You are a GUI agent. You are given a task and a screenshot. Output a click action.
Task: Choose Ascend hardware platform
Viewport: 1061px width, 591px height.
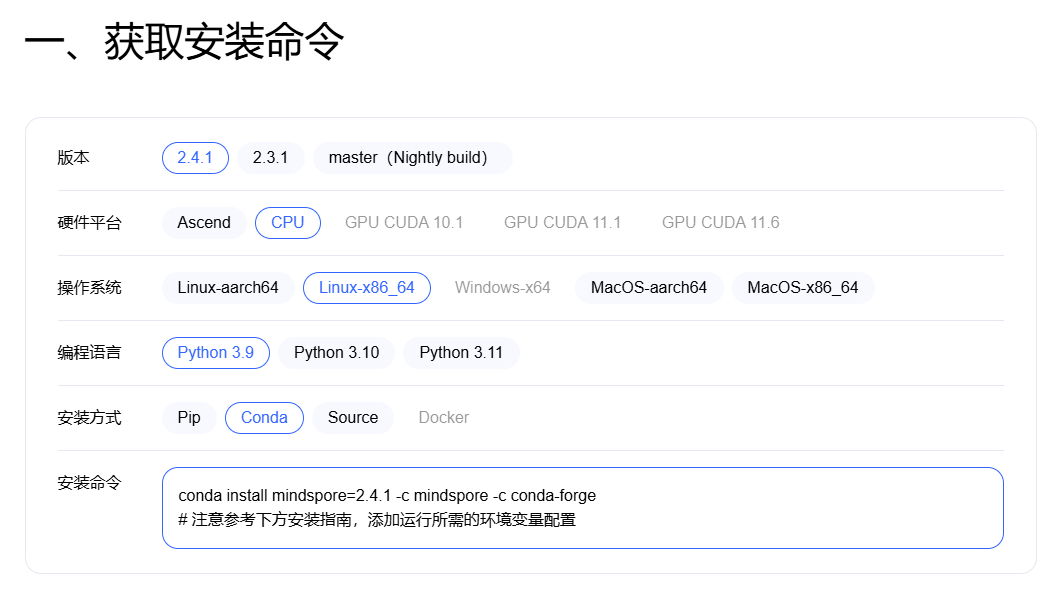click(204, 222)
